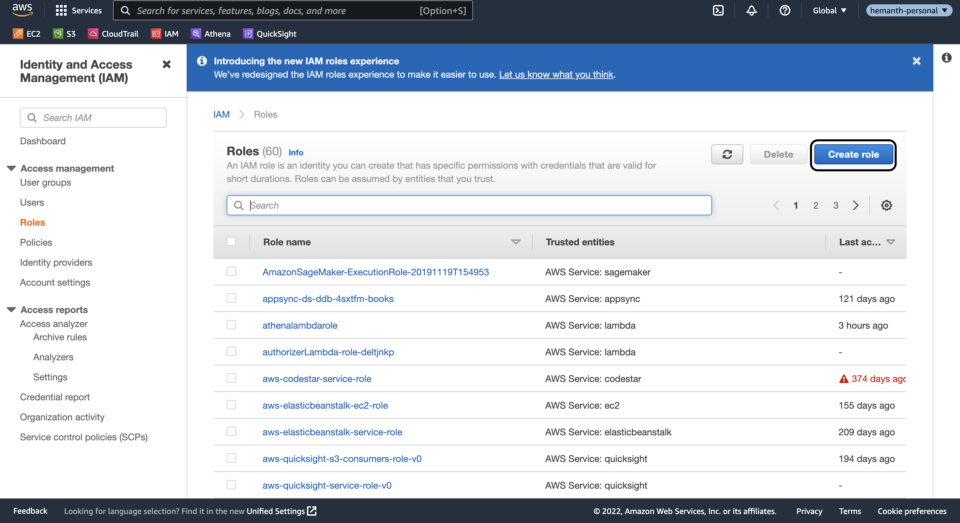Image resolution: width=960 pixels, height=523 pixels.
Task: Go to roles page 3
Action: [836, 206]
